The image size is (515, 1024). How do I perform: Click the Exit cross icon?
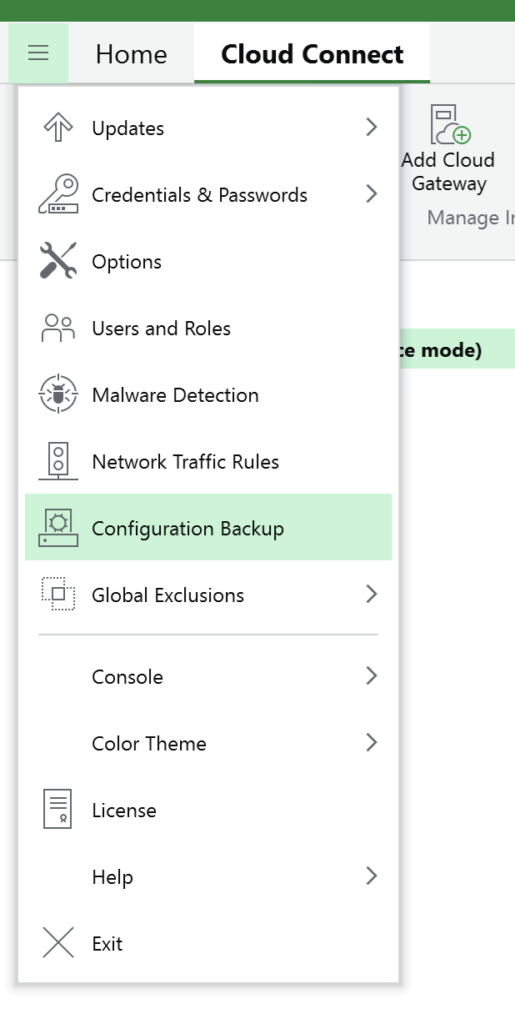58,943
